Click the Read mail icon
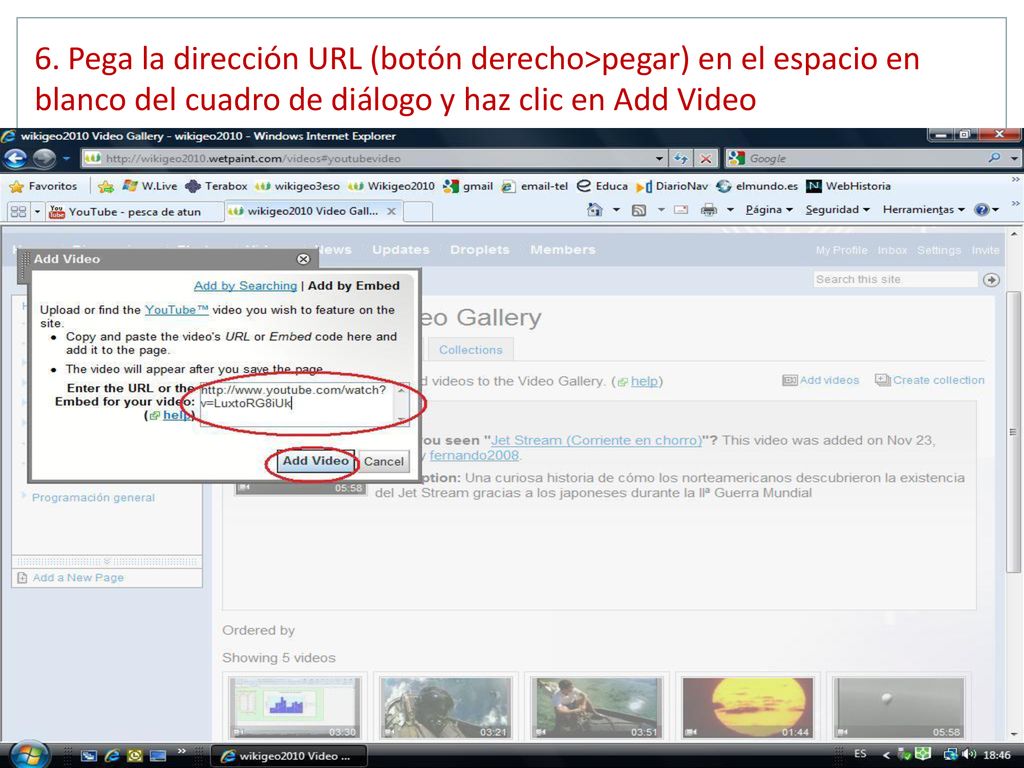1024x768 pixels. (x=680, y=210)
